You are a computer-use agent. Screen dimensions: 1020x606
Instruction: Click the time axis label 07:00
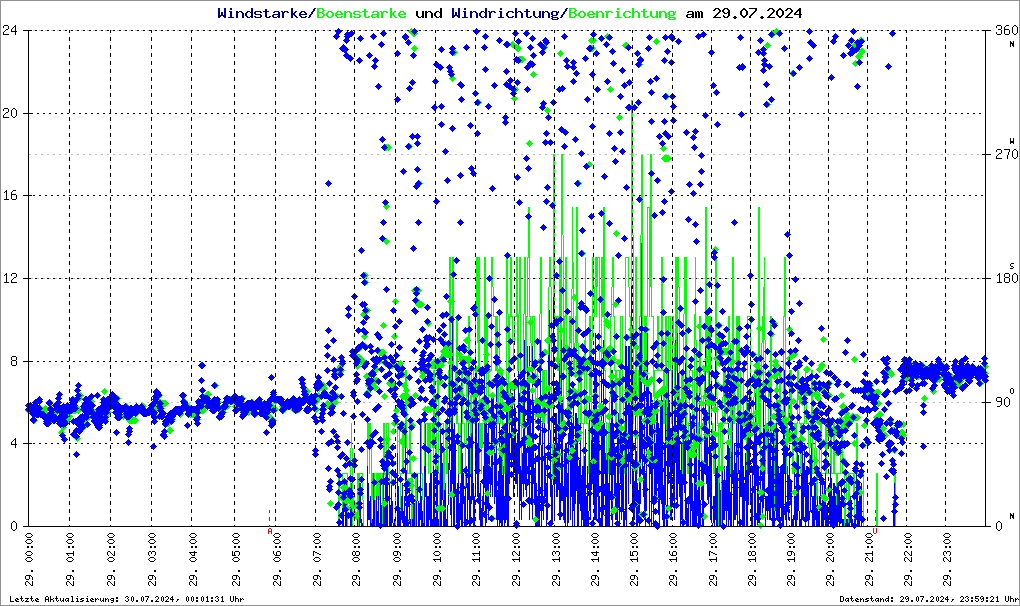pyautogui.click(x=317, y=559)
